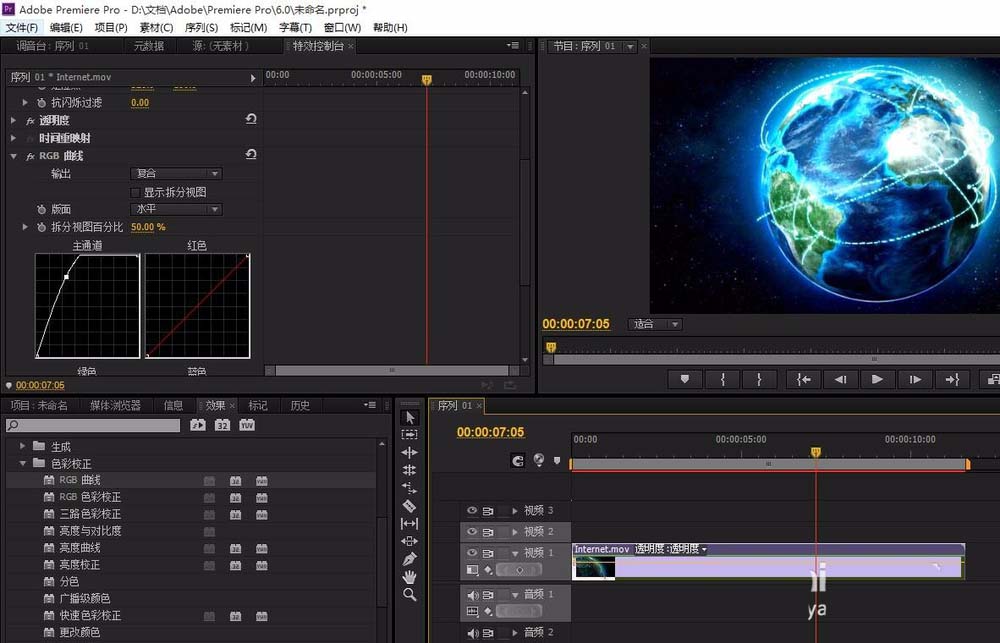The height and width of the screenshot is (643, 1000).
Task: Add marker in program monitor
Action: click(685, 379)
